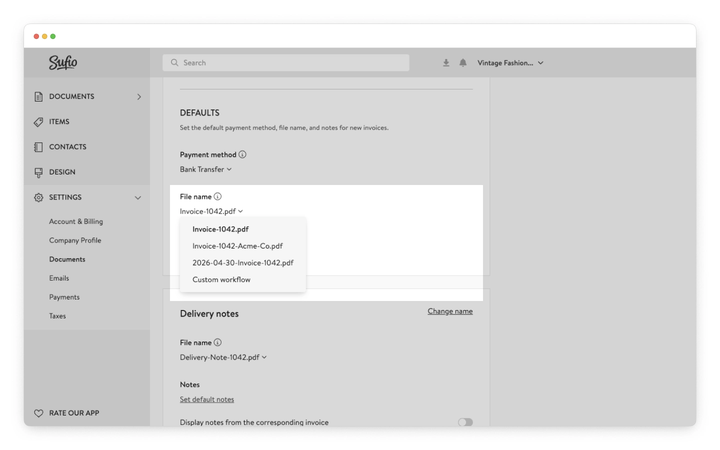The width and height of the screenshot is (720, 450).
Task: Open Taxes settings
Action: [x=57, y=316]
